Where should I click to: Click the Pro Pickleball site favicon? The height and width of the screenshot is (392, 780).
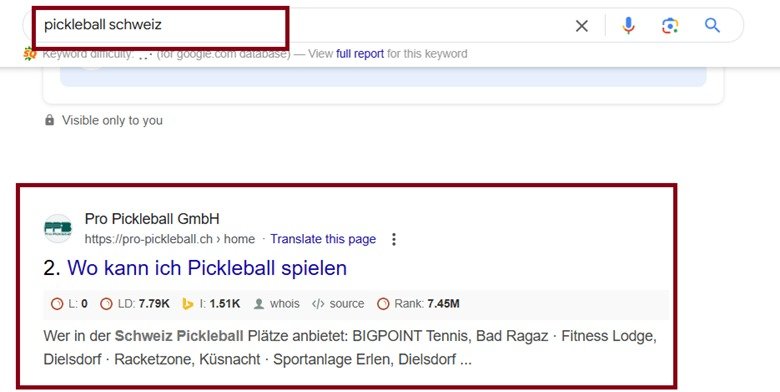pos(58,229)
